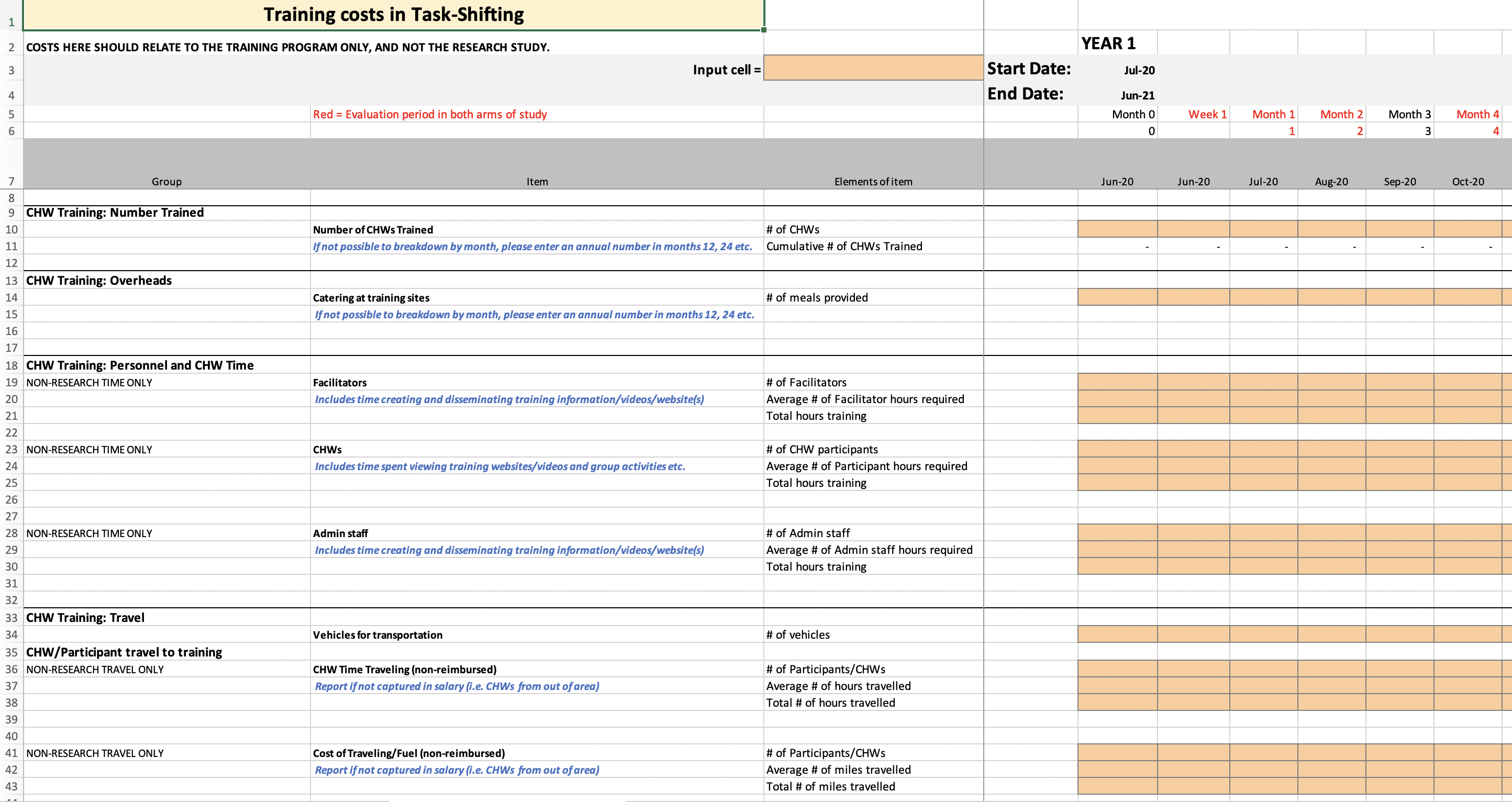Click '# of vehicles' input under Sep-20
The width and height of the screenshot is (1512, 802).
1399,634
